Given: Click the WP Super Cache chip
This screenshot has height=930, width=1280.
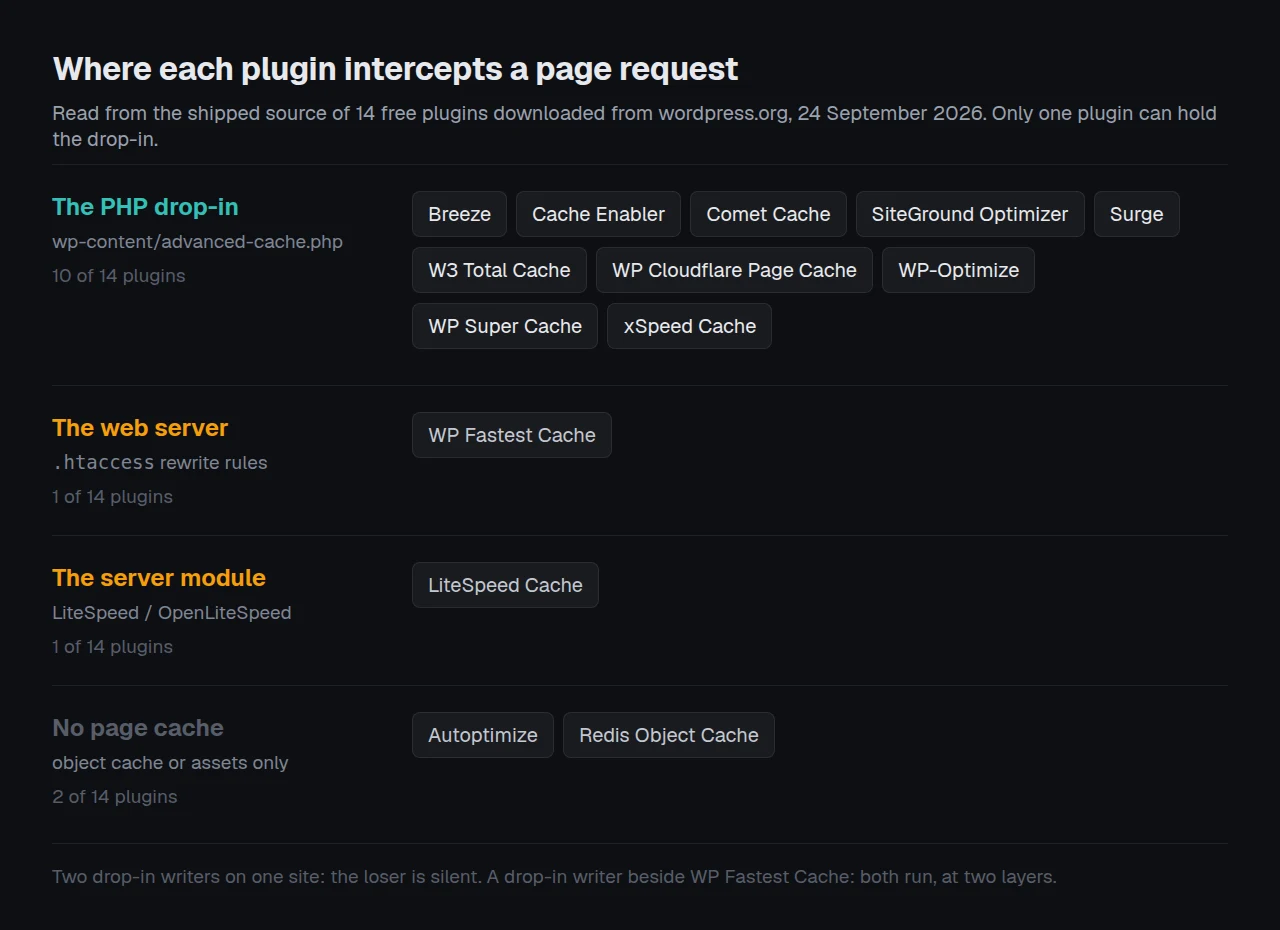Looking at the screenshot, I should click(505, 326).
